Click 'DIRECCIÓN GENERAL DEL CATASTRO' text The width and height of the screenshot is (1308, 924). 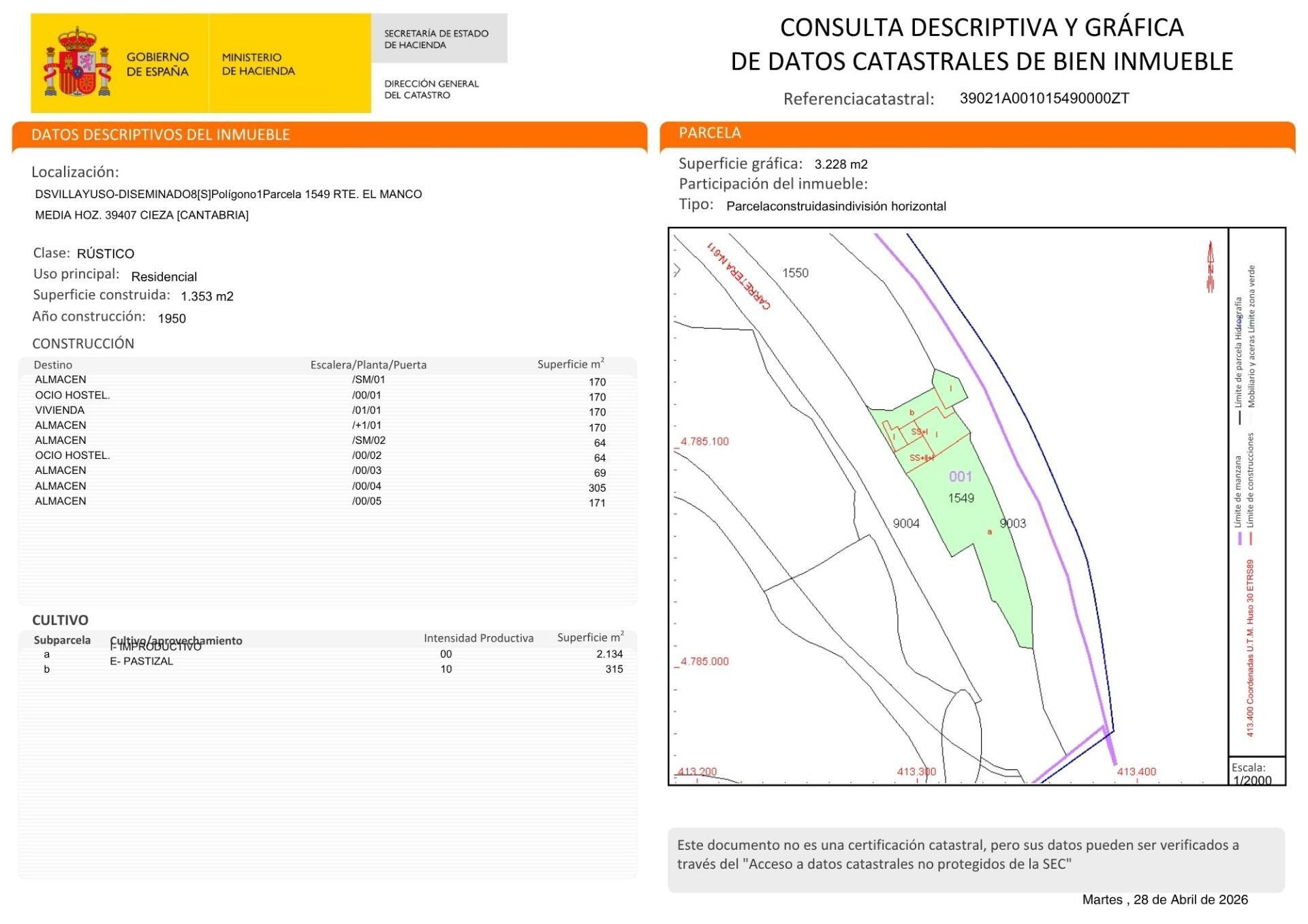431,89
